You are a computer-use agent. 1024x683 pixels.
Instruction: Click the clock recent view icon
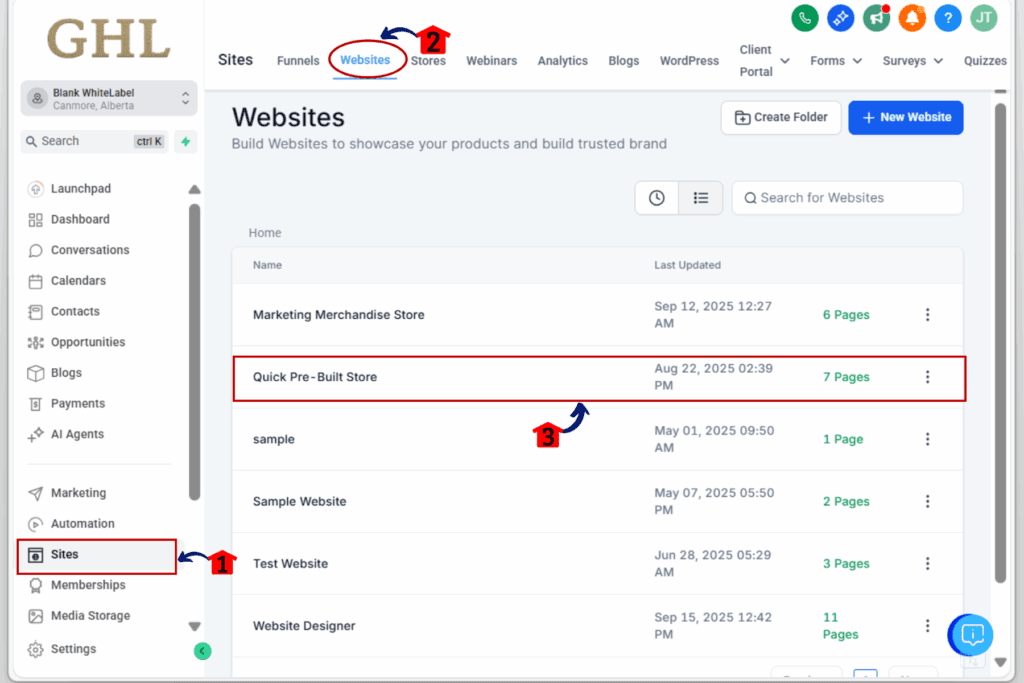point(656,198)
